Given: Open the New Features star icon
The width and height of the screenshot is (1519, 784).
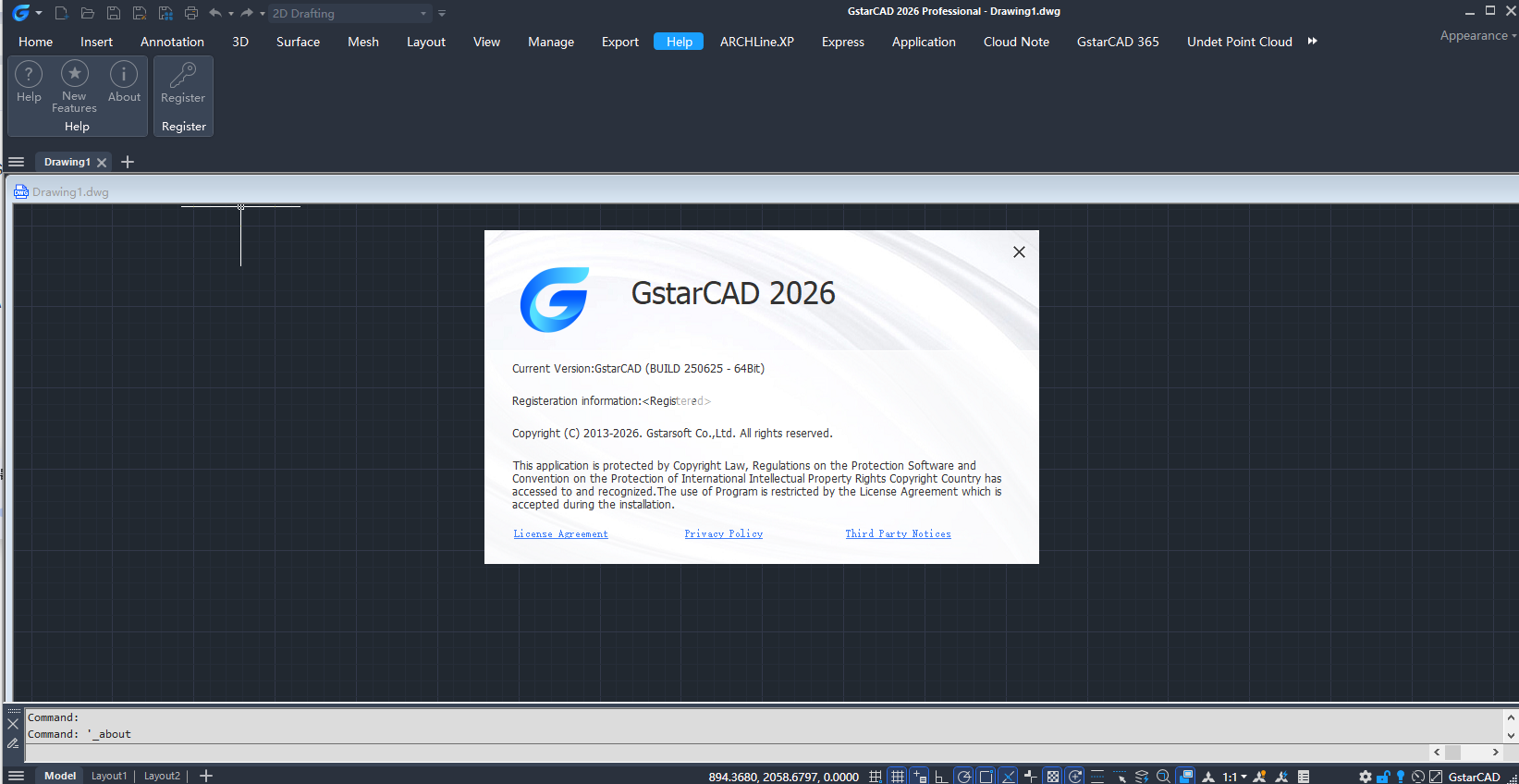Looking at the screenshot, I should [x=74, y=86].
